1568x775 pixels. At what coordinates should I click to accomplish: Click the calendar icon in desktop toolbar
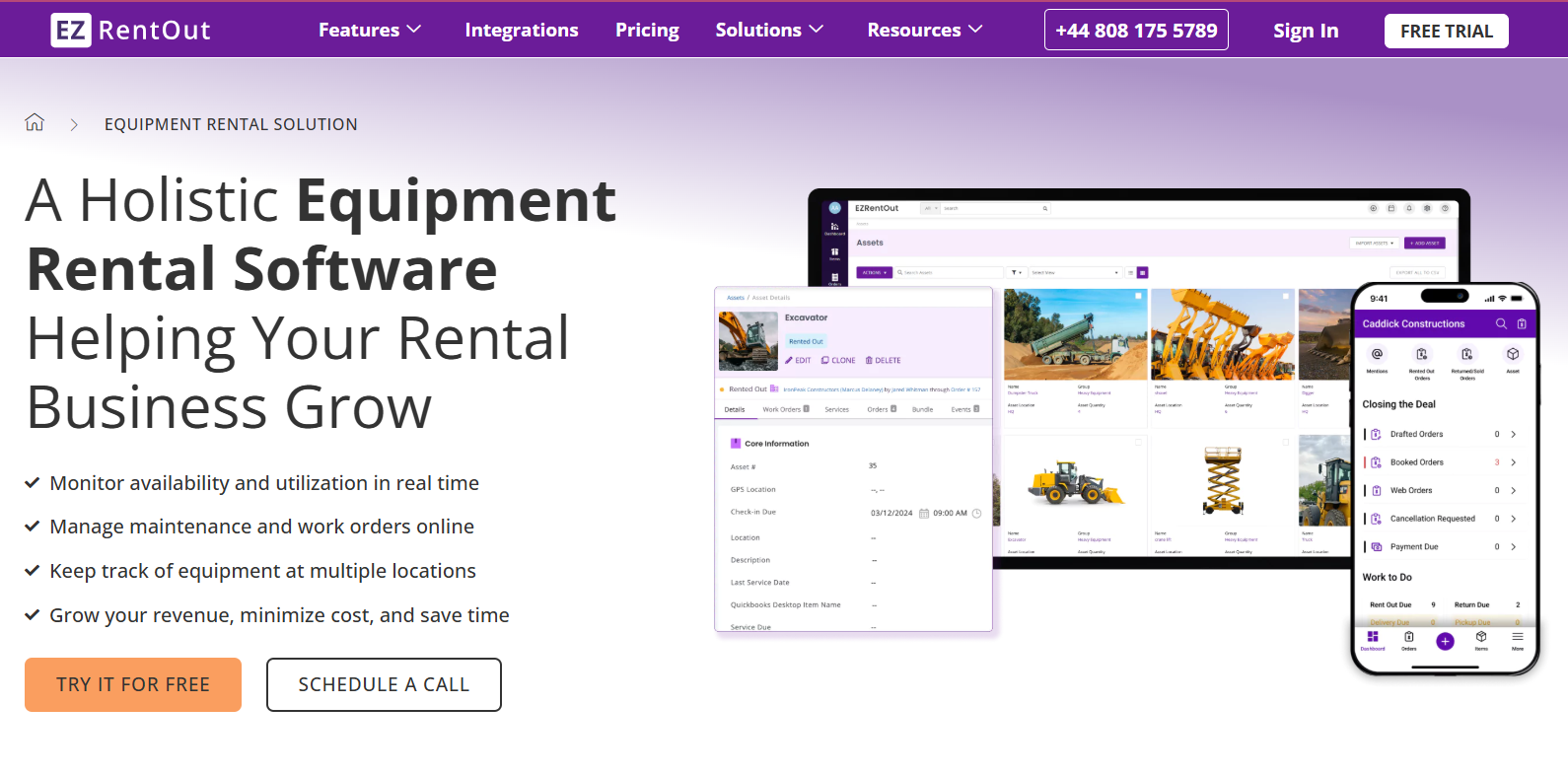[x=1391, y=208]
